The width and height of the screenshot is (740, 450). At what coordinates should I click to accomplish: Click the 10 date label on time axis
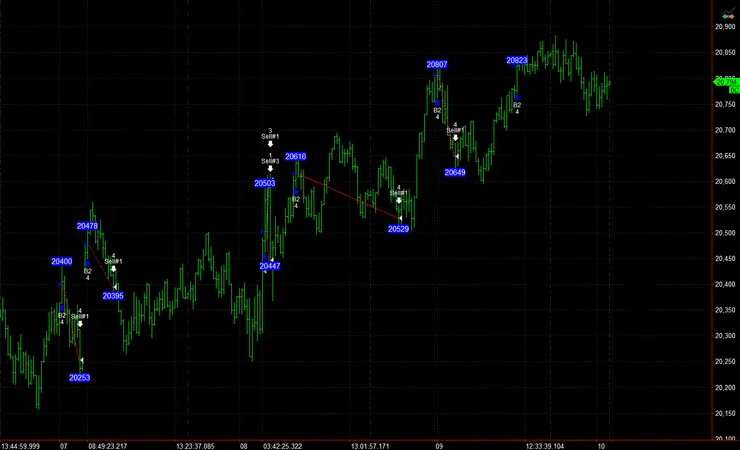601,446
